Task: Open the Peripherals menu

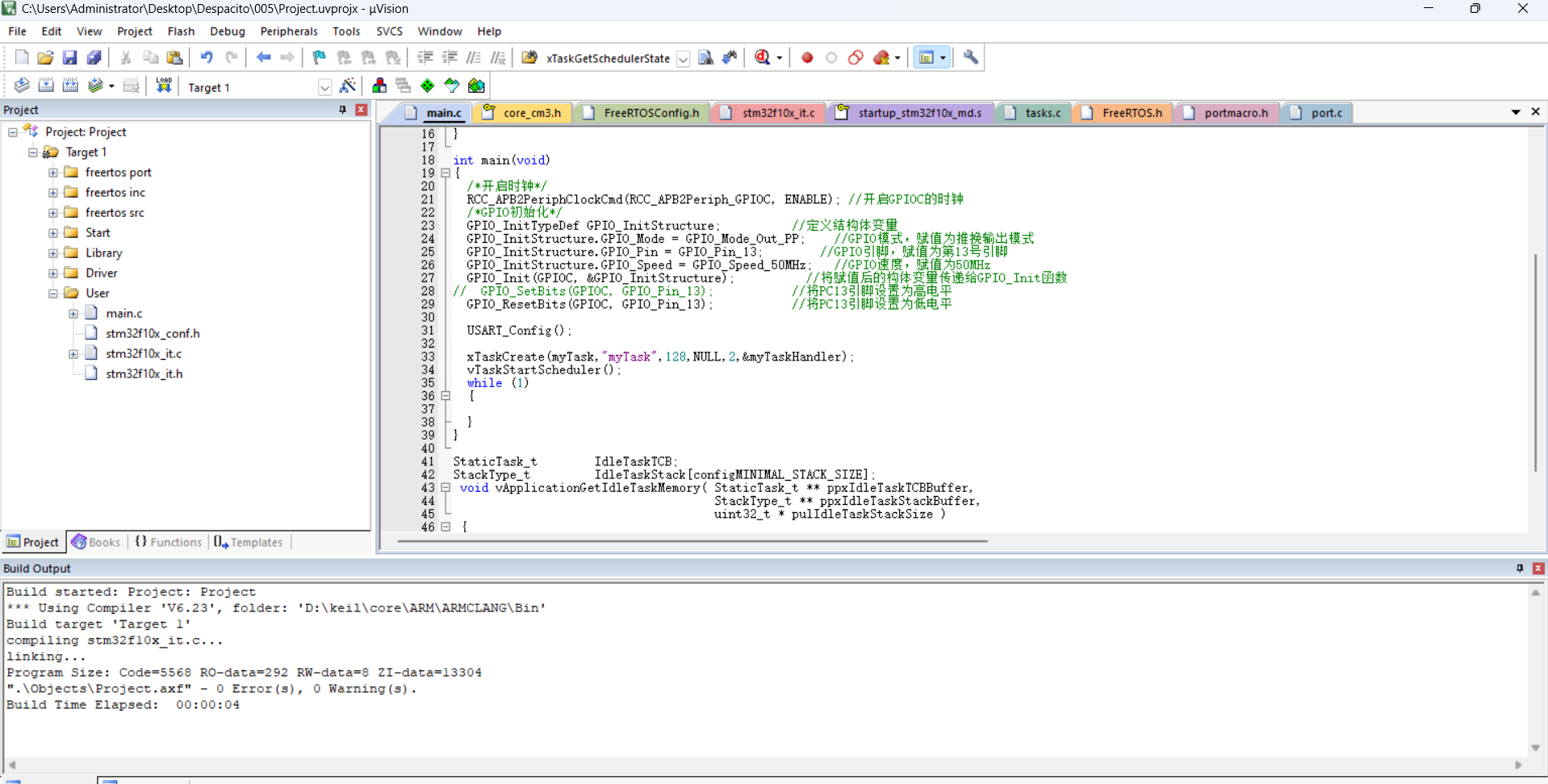Action: pyautogui.click(x=289, y=31)
